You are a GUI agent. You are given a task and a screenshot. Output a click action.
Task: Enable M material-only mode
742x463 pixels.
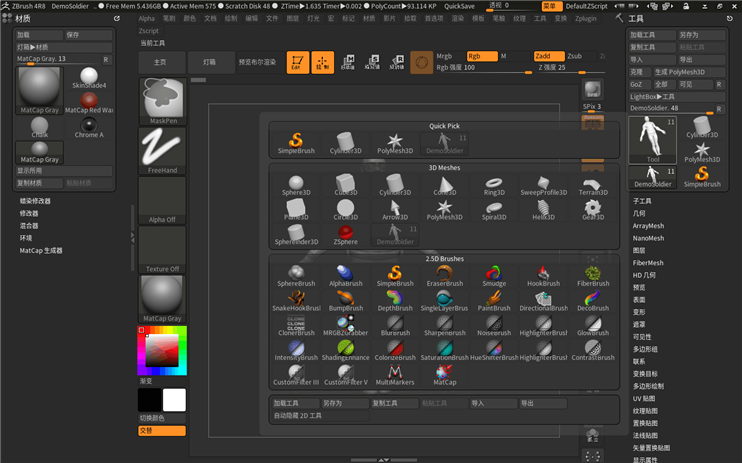click(x=504, y=56)
